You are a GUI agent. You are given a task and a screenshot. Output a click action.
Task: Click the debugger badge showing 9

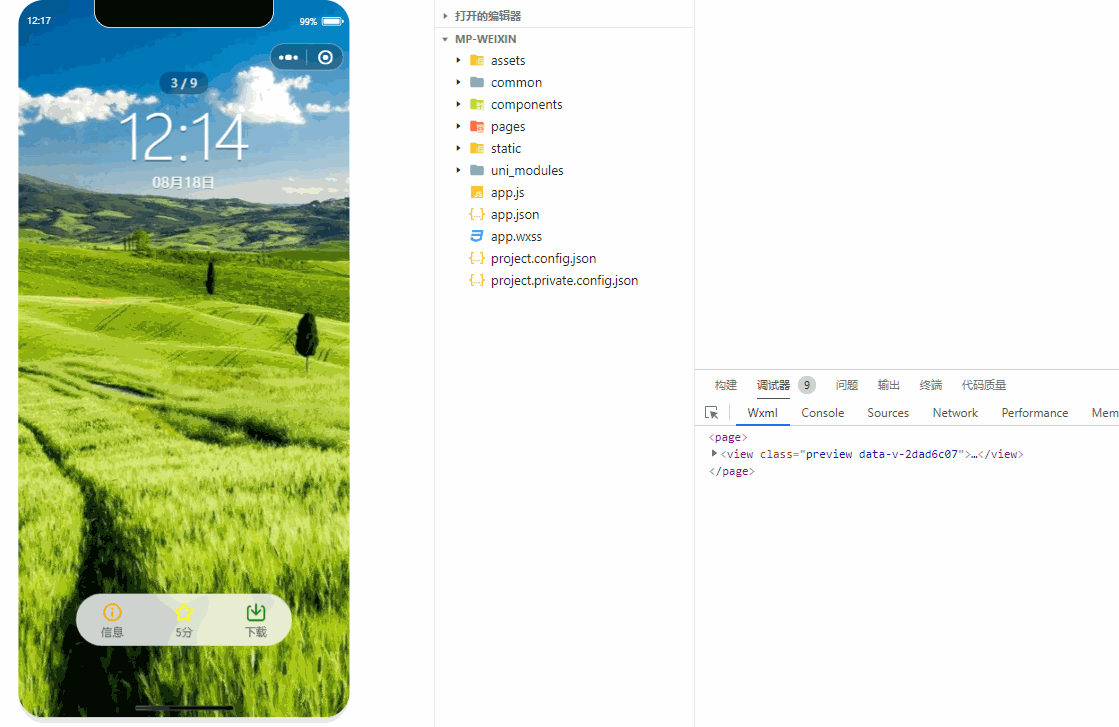(x=807, y=385)
